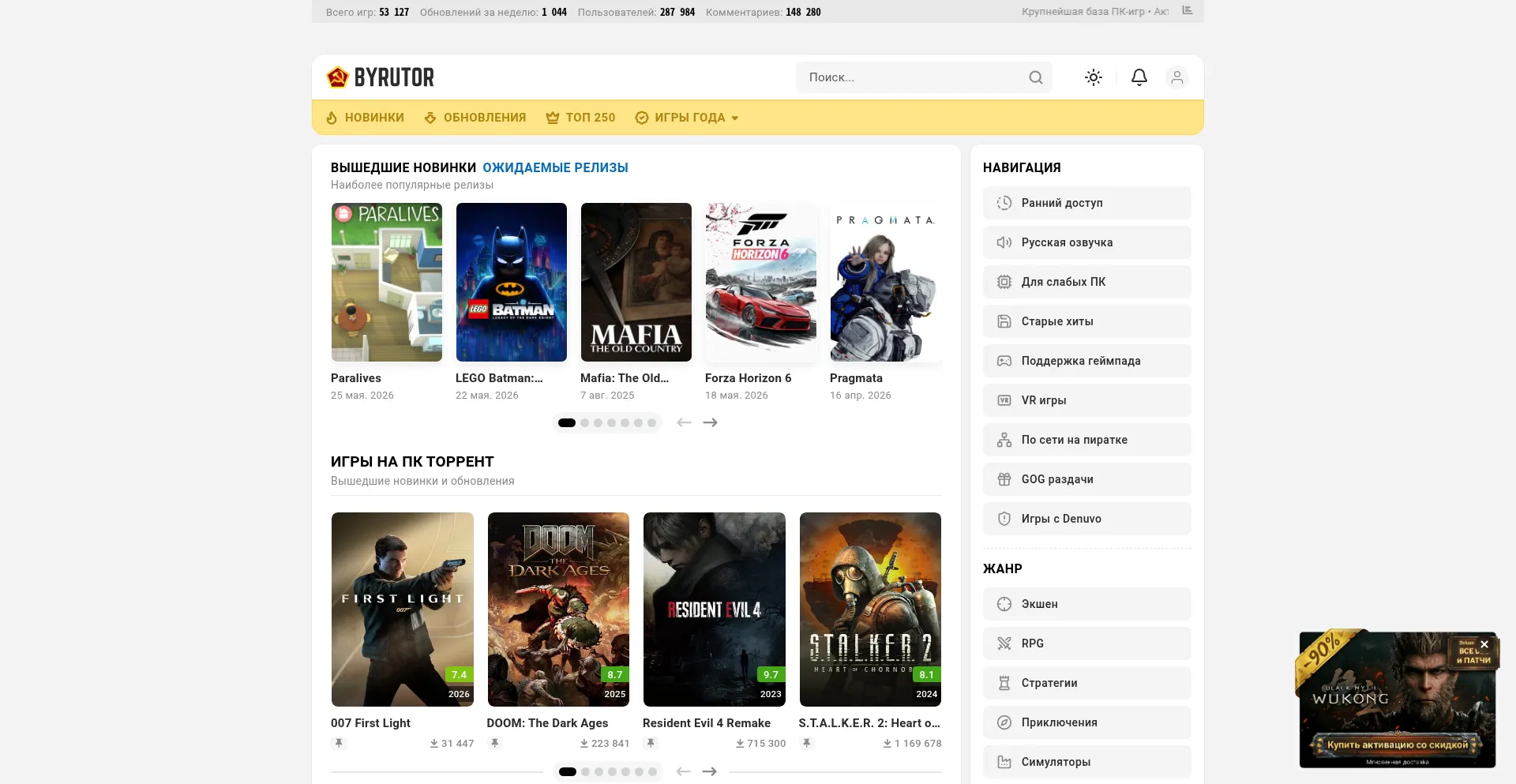Open the RPG genre link
The image size is (1516, 784).
click(x=1087, y=643)
